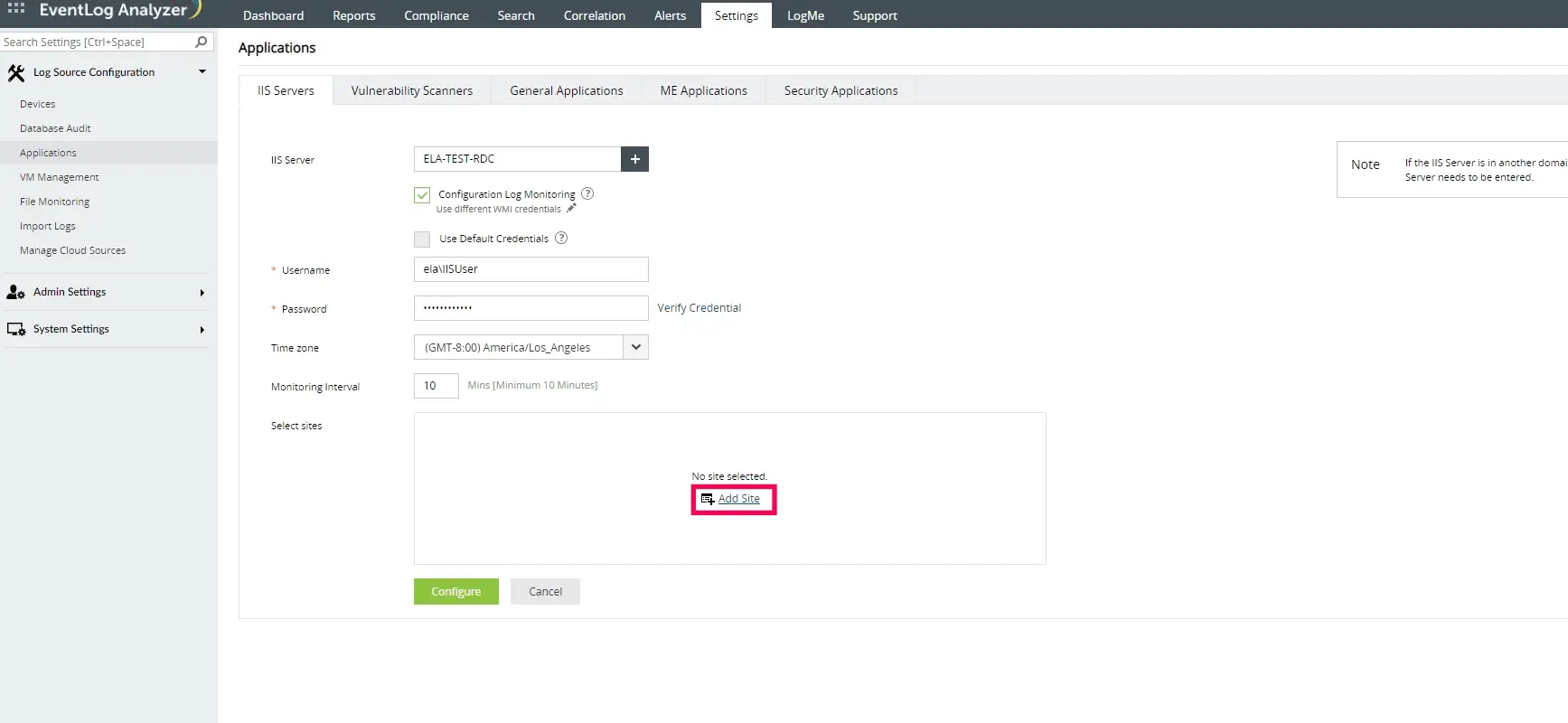Open the Dashboard menu
Image resolution: width=1568 pixels, height=723 pixels.
[x=274, y=15]
